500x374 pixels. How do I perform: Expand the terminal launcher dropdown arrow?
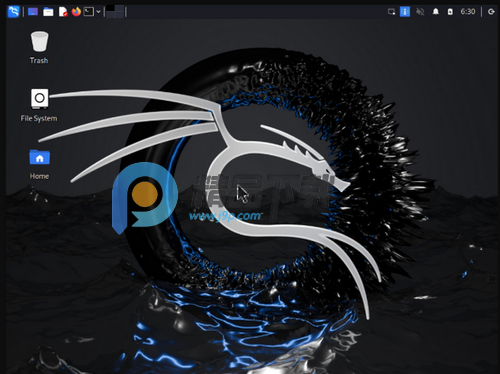(98, 12)
